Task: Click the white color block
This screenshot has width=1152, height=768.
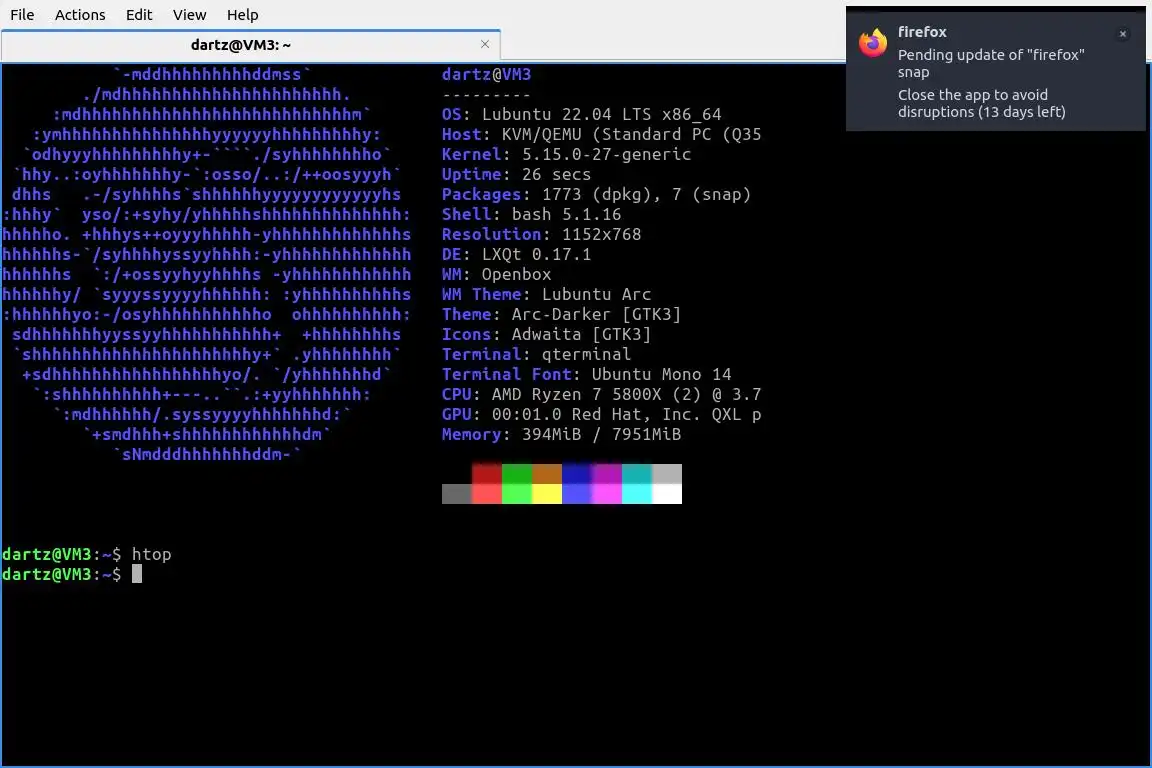Action: pyautogui.click(x=667, y=494)
